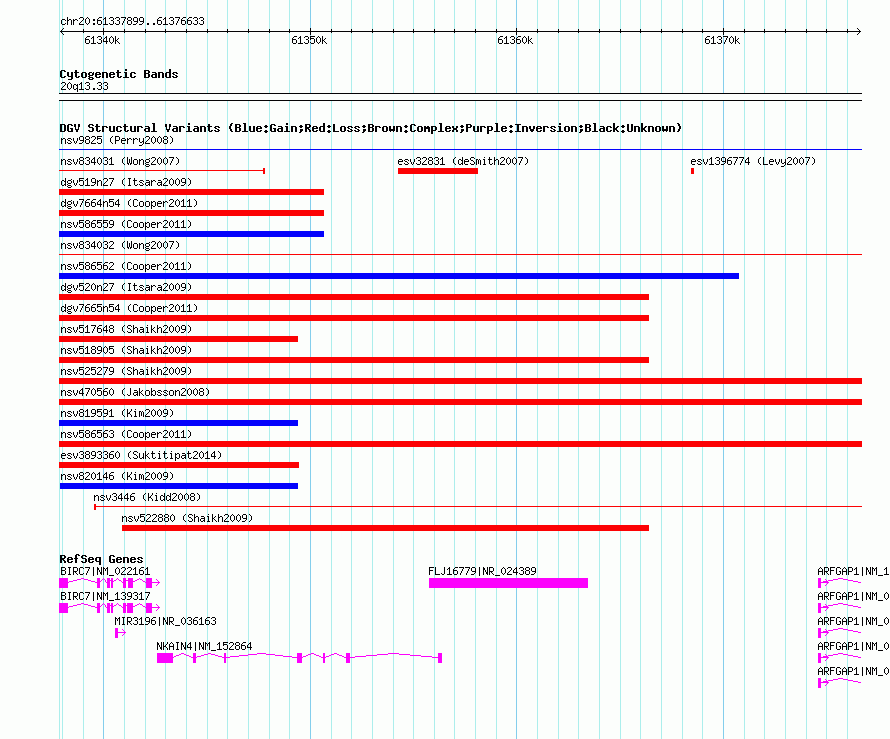The width and height of the screenshot is (890, 739).
Task: Click the nsv470560 (Jakobsson2008) label
Action: pyautogui.click(x=135, y=392)
